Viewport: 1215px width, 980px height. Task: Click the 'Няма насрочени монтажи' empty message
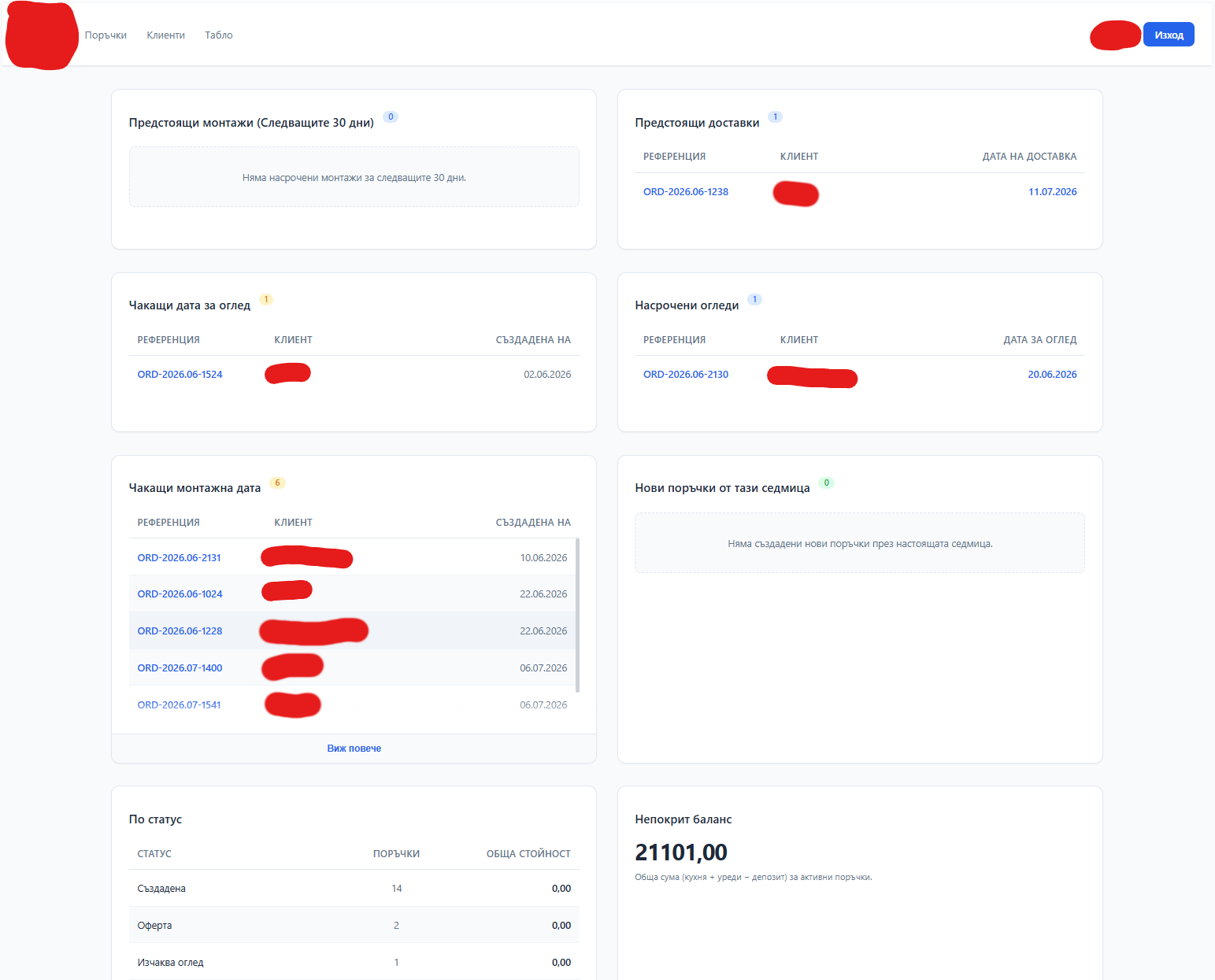[x=354, y=178]
